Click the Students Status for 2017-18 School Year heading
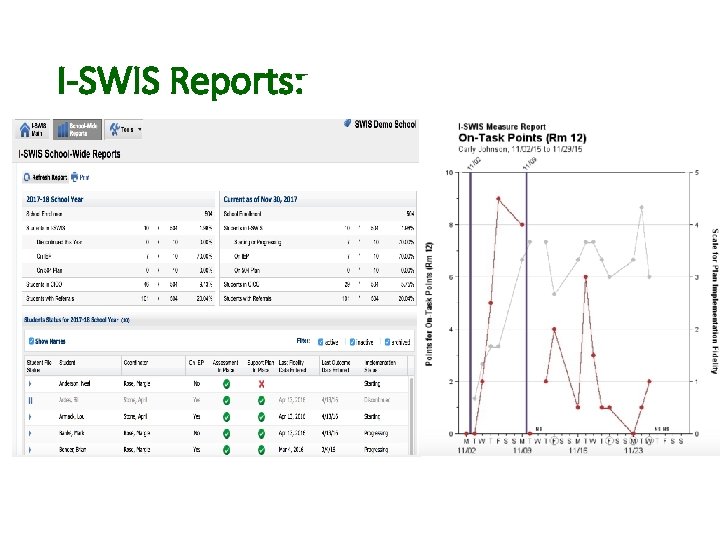The width and height of the screenshot is (720, 540). point(77,320)
